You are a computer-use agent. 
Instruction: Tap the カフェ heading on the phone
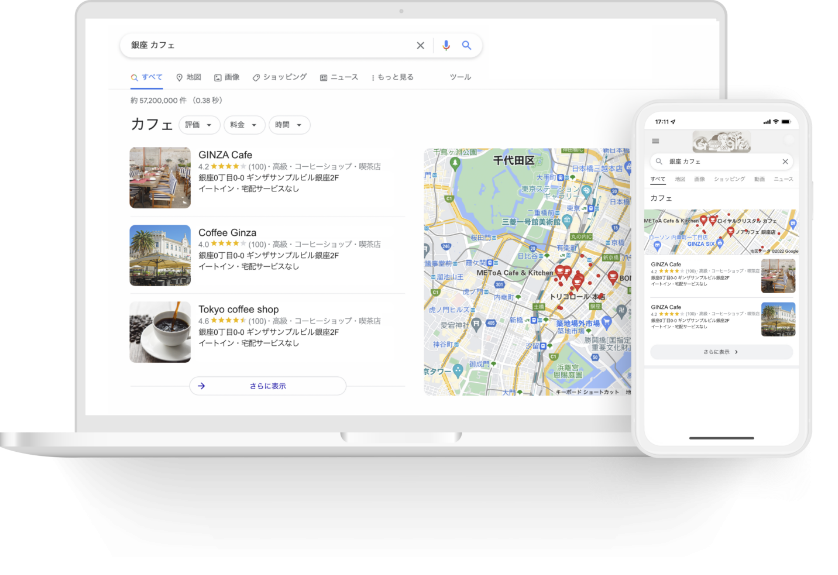661,198
